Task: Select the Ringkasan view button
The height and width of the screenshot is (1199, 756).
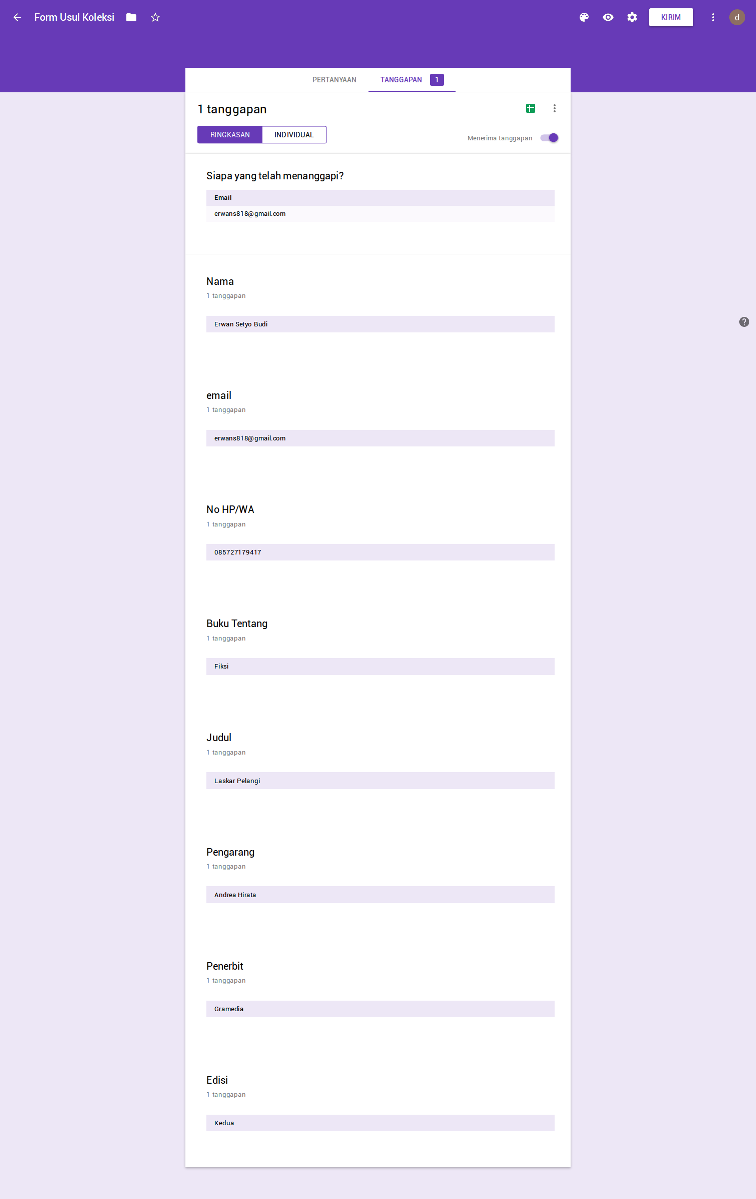Action: 230,135
